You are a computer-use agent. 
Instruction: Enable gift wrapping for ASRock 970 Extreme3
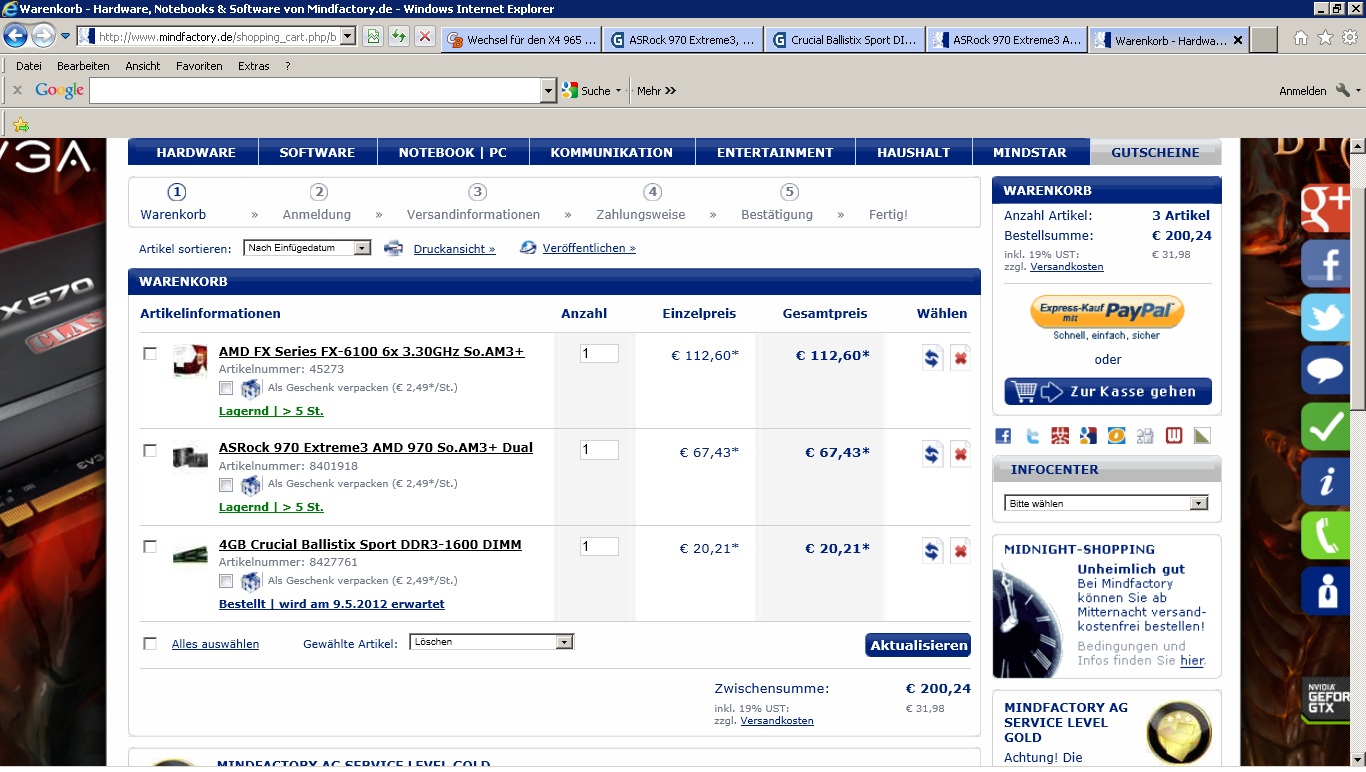(x=226, y=485)
